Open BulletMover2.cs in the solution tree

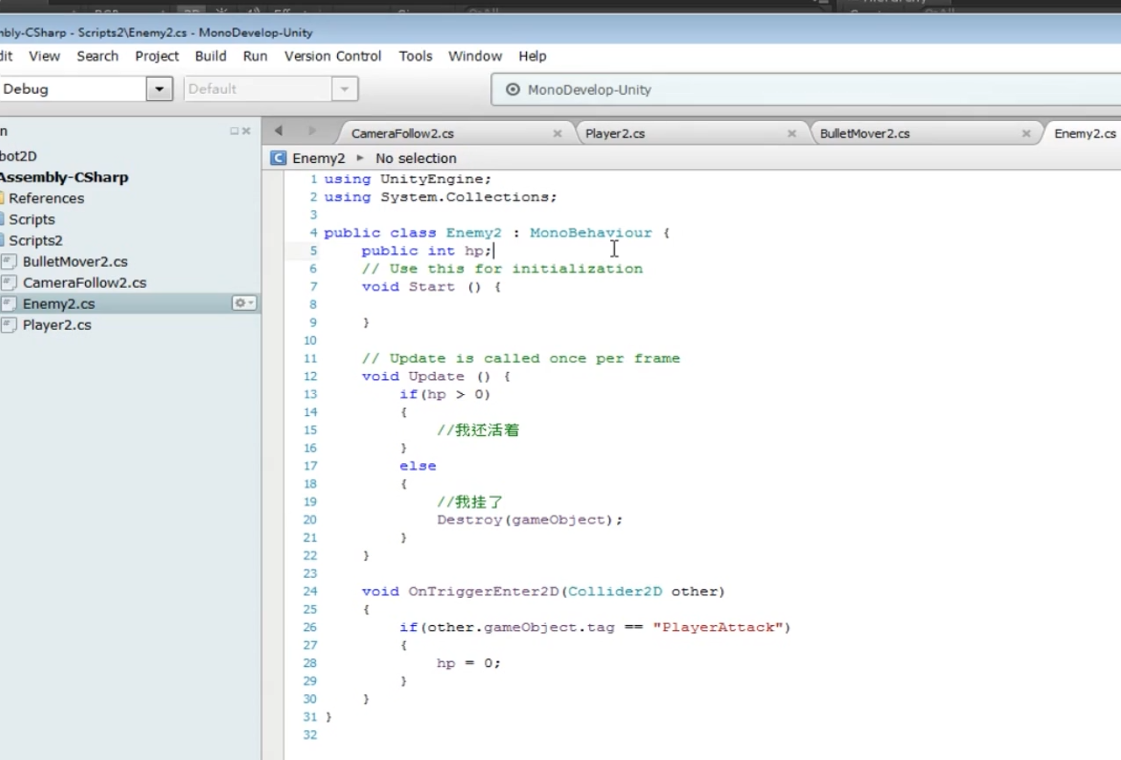(x=75, y=262)
